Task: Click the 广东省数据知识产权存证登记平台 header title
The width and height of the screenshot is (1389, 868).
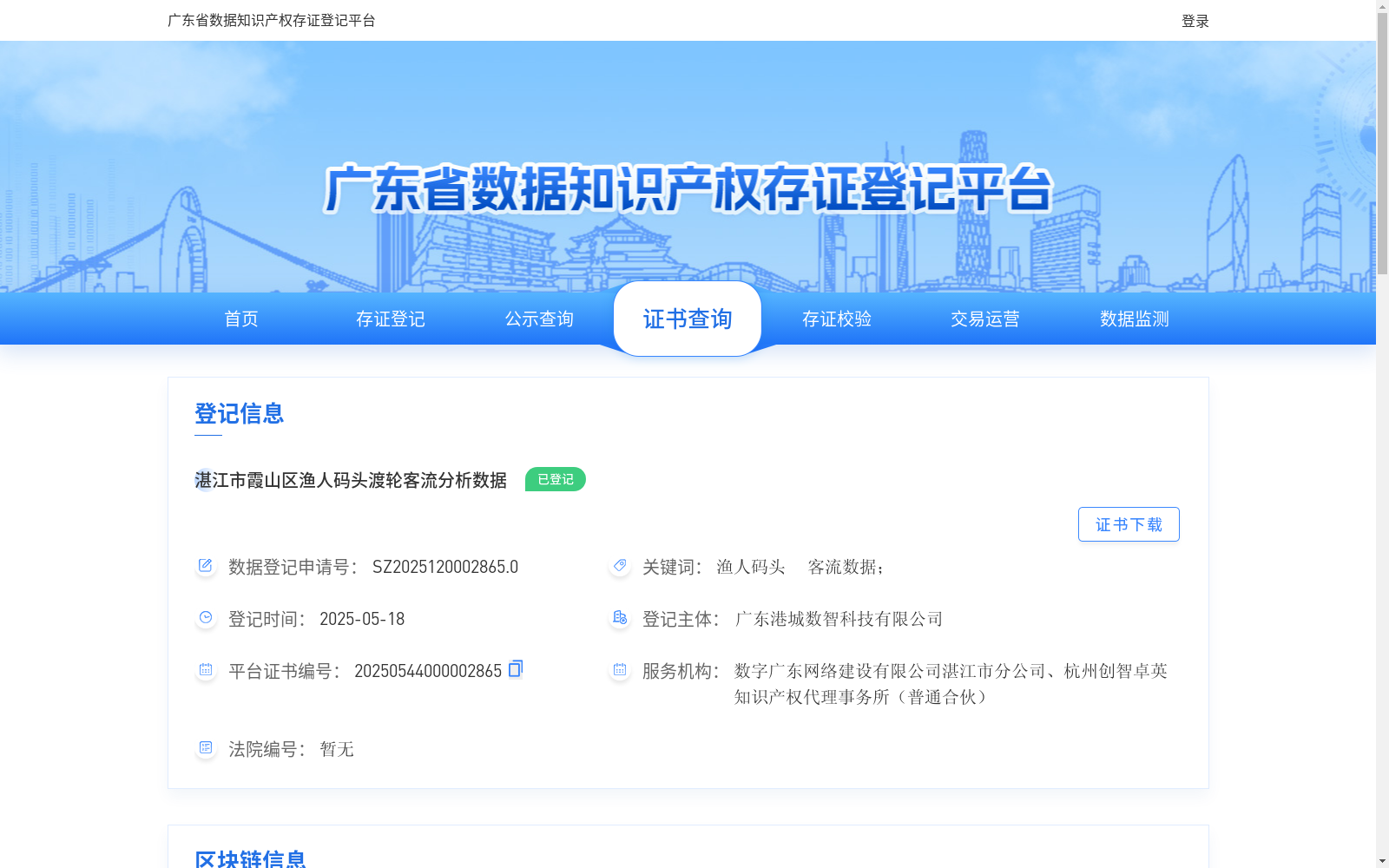Action: [272, 20]
